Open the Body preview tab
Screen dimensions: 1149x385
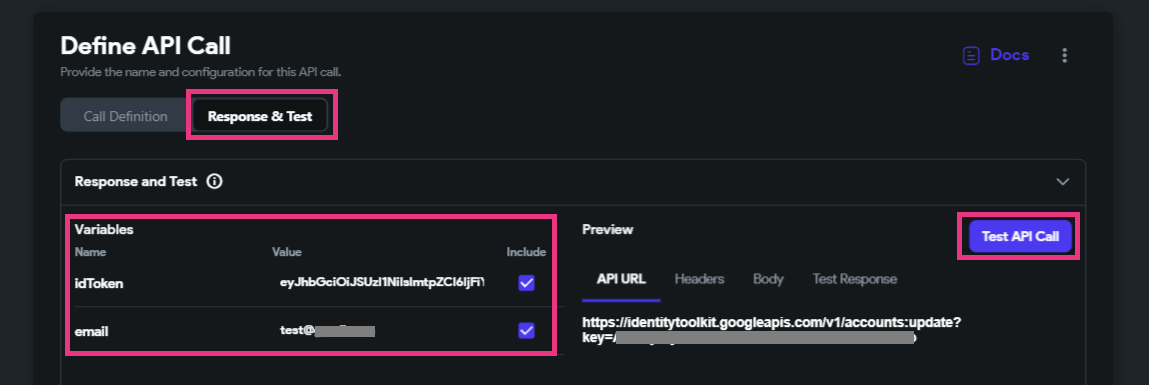coord(768,279)
